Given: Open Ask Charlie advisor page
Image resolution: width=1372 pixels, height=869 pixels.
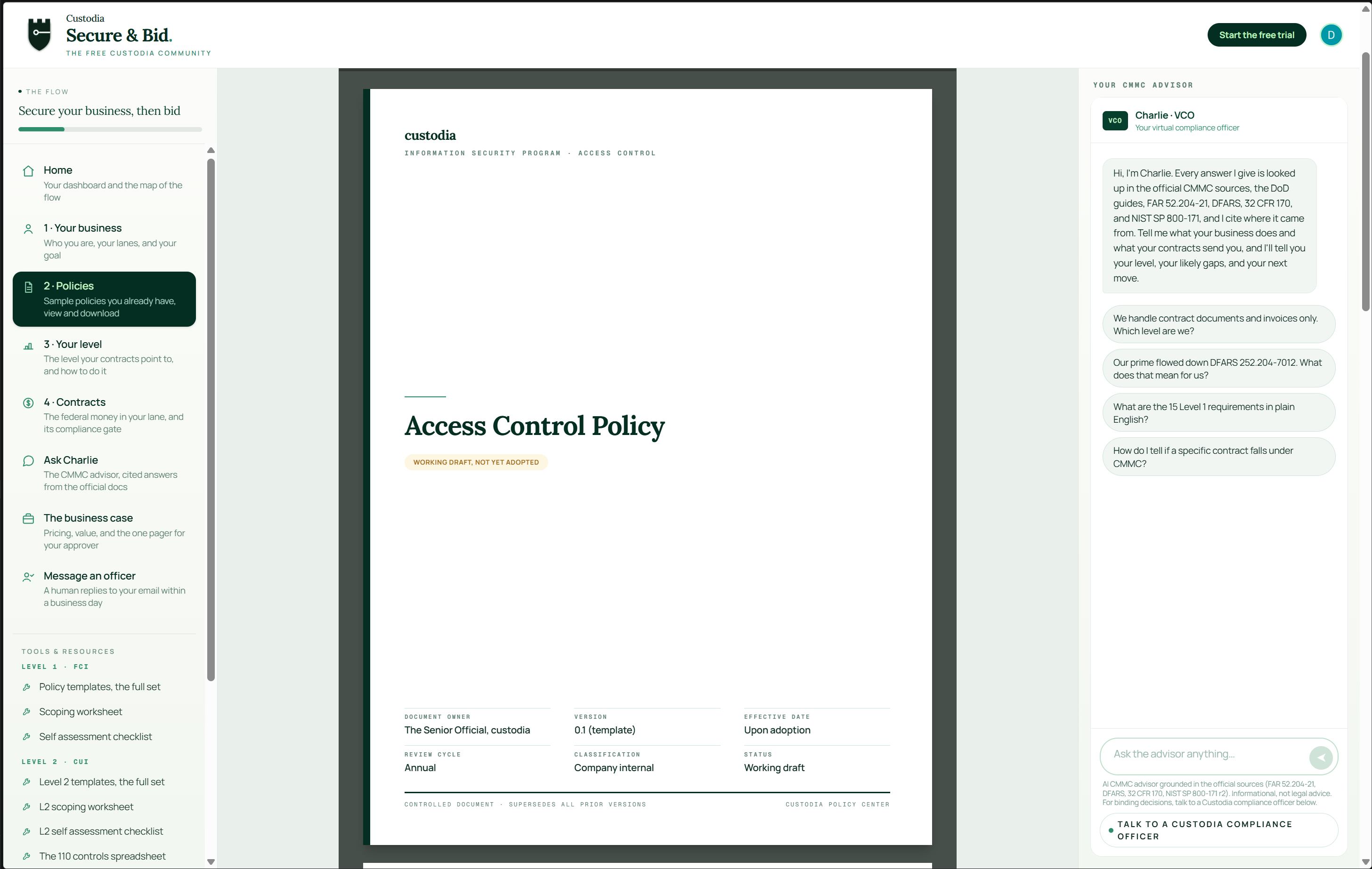Looking at the screenshot, I should 104,473.
